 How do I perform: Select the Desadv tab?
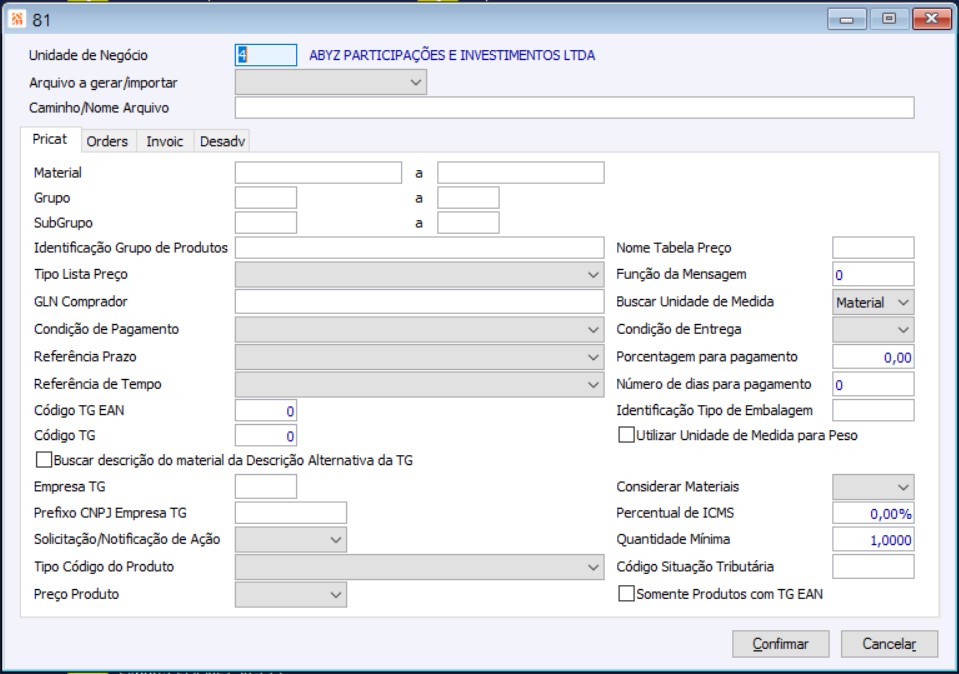[222, 141]
